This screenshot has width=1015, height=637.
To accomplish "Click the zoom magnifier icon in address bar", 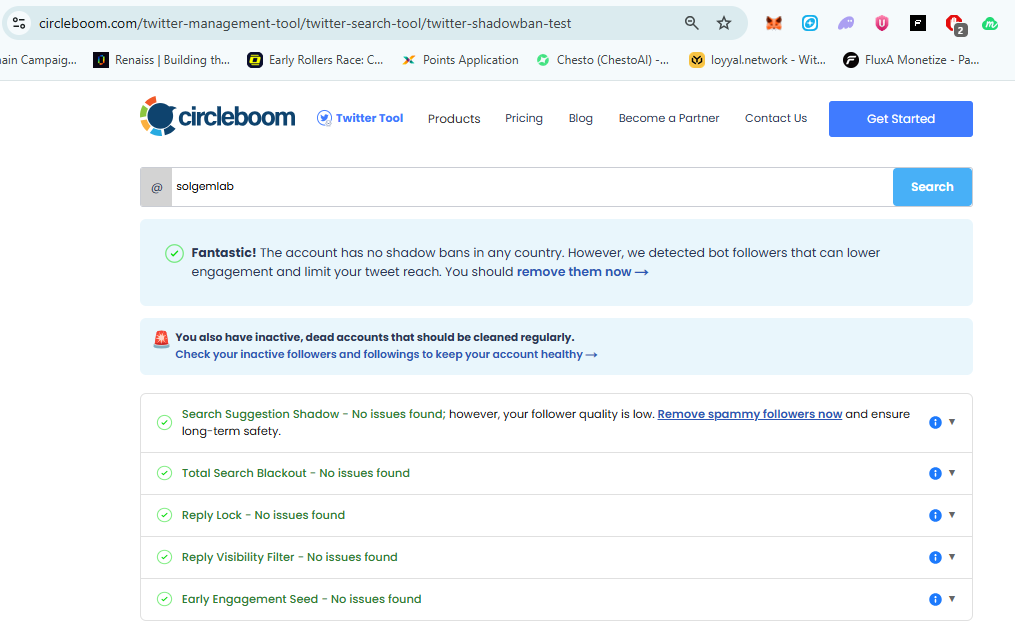I will pyautogui.click(x=691, y=23).
